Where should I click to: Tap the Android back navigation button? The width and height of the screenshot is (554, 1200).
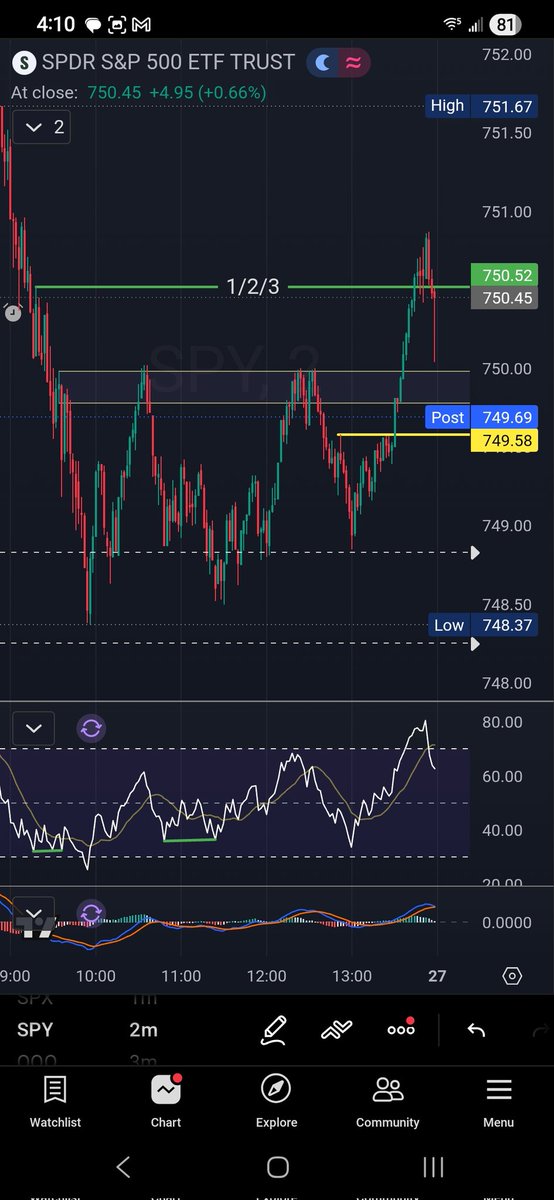[x=123, y=1166]
